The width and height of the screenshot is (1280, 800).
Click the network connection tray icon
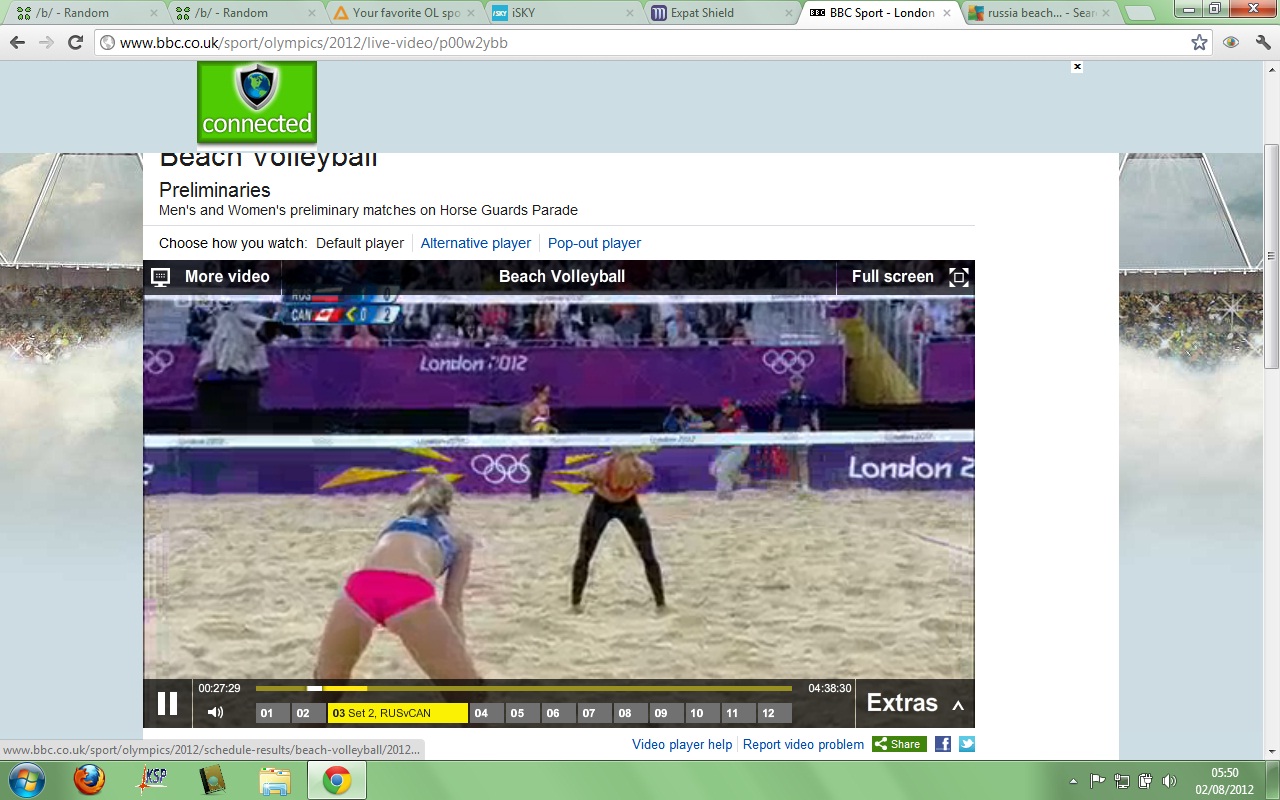click(x=1121, y=781)
